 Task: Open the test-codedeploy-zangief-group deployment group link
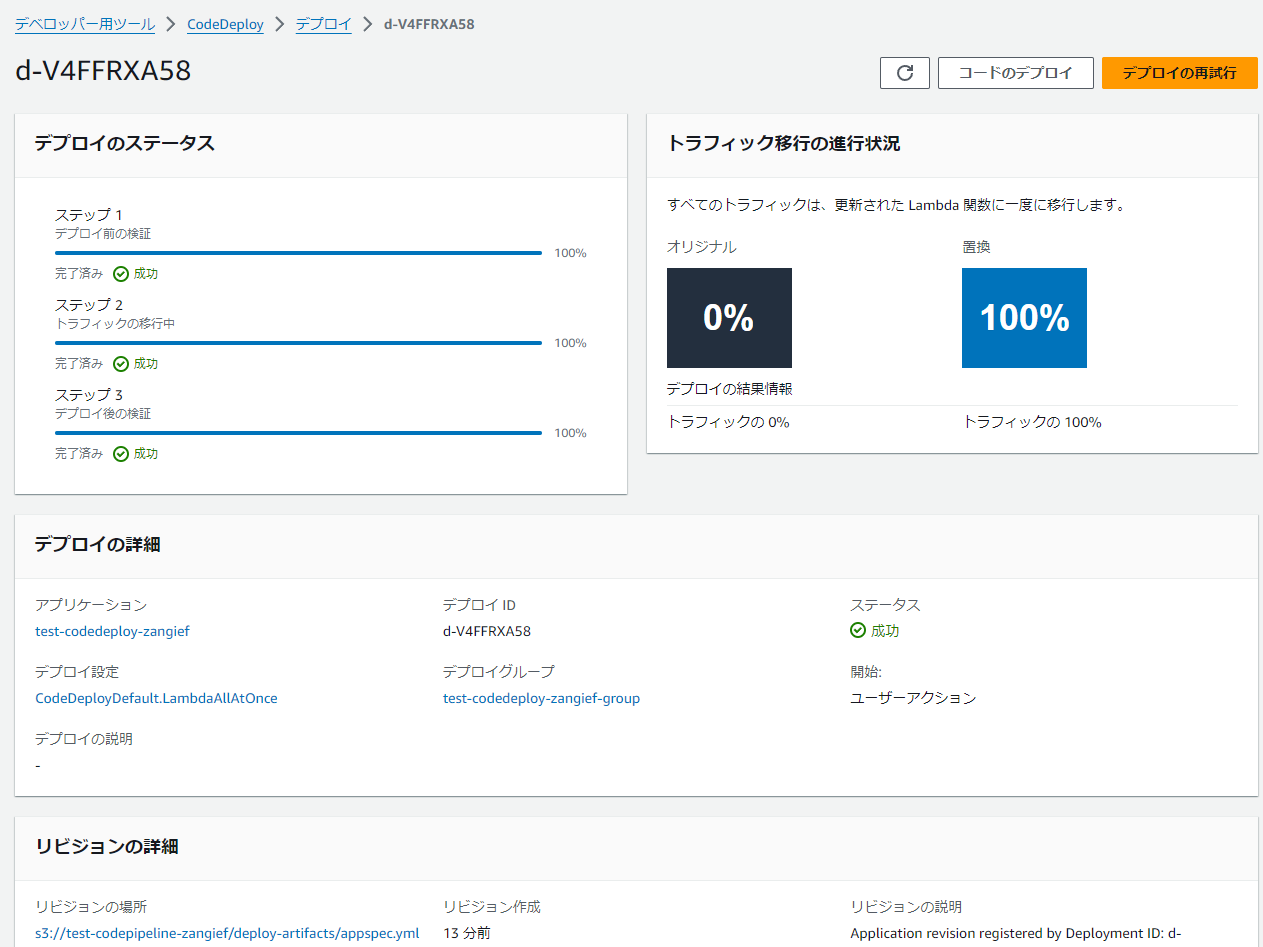[x=541, y=698]
